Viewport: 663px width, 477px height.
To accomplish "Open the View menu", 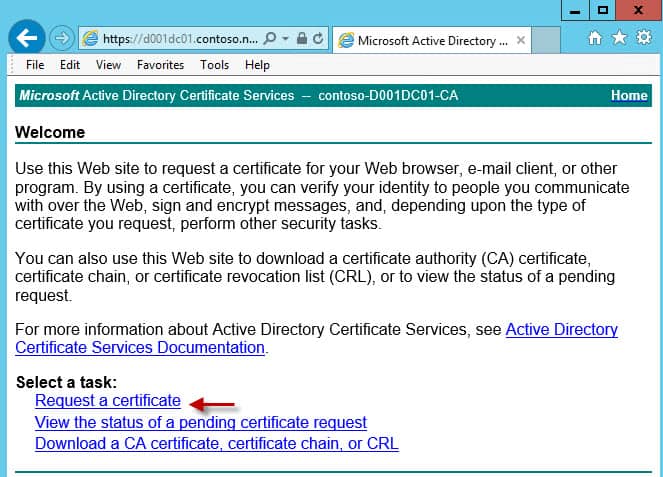I will (x=108, y=65).
